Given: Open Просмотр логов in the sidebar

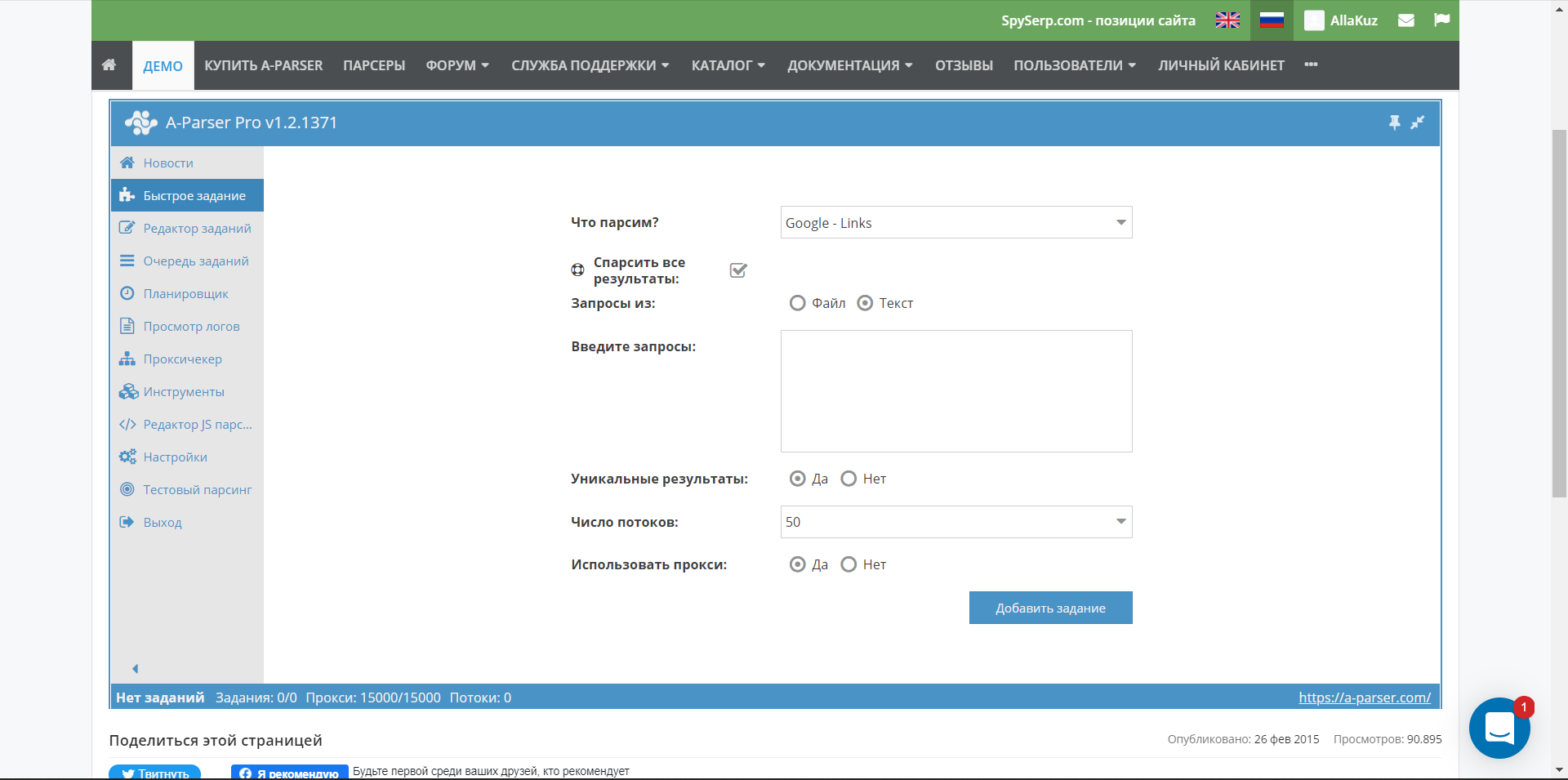Looking at the screenshot, I should (187, 326).
